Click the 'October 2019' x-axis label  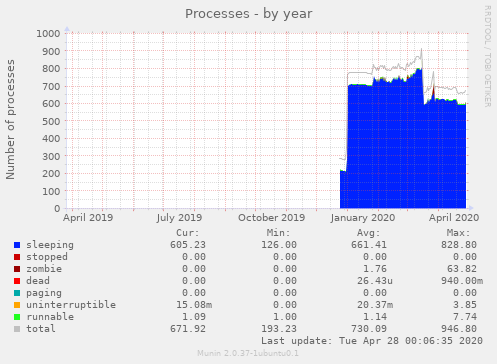coord(271,218)
